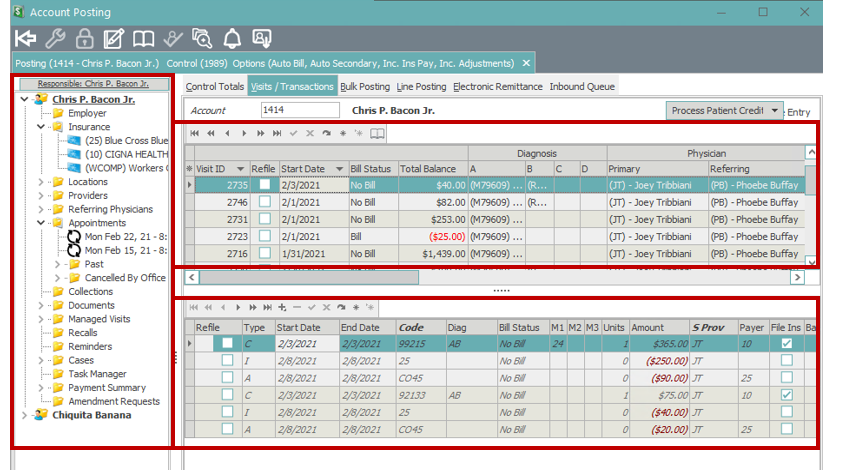Click the patient download icon in toolbar

coord(262,39)
